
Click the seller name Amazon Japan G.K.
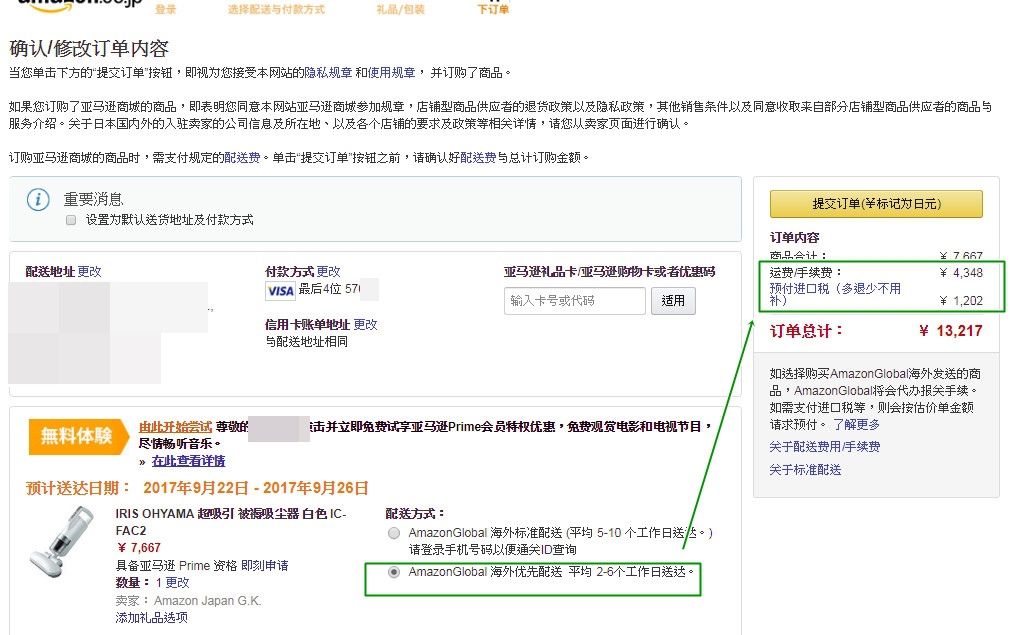click(x=207, y=601)
